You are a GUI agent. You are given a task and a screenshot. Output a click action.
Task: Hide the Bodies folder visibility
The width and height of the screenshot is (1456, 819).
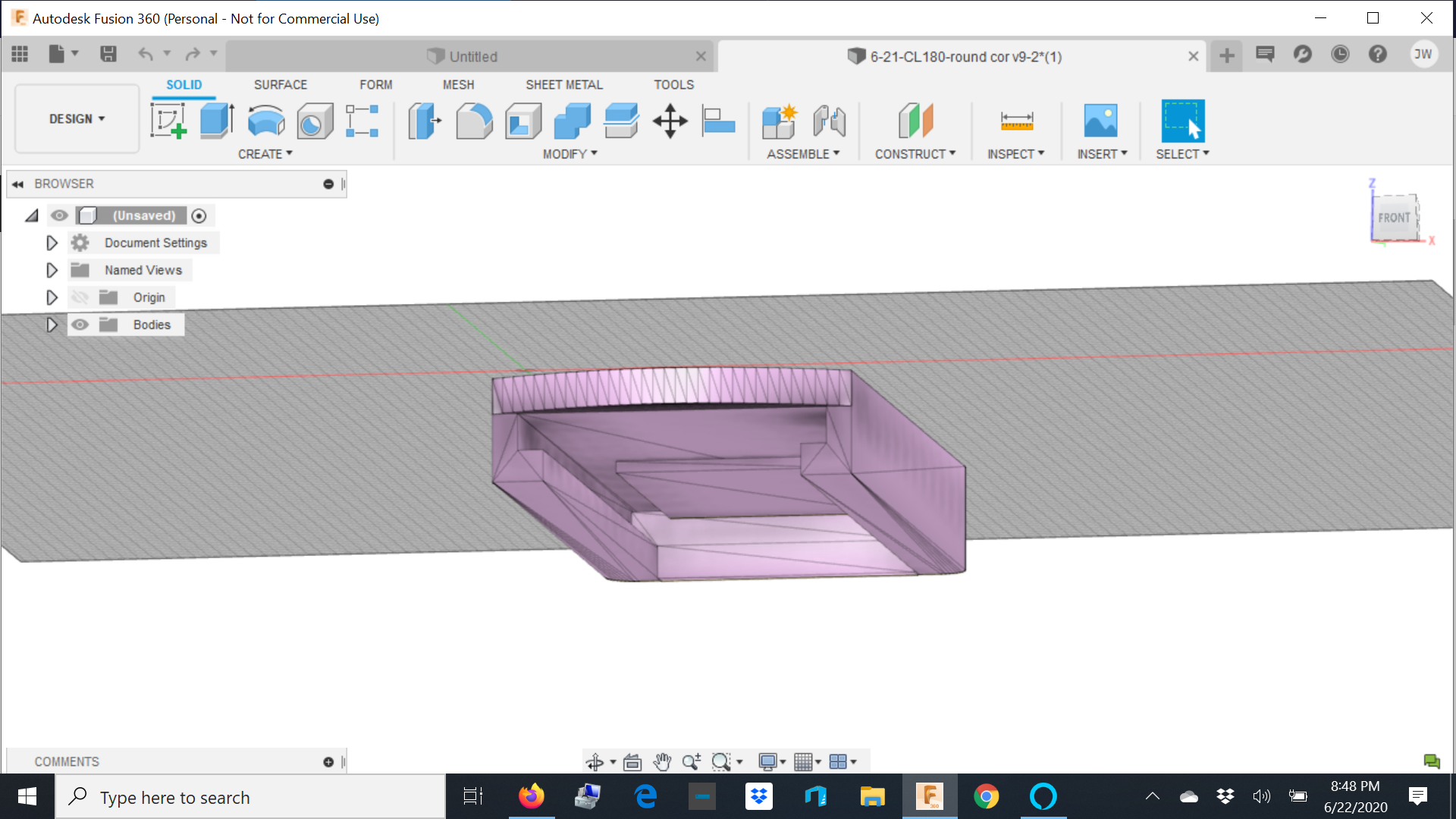click(x=80, y=325)
